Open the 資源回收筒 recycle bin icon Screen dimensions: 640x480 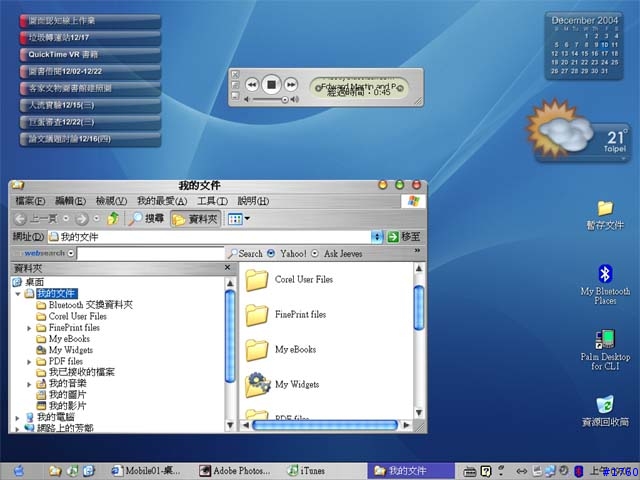click(605, 411)
